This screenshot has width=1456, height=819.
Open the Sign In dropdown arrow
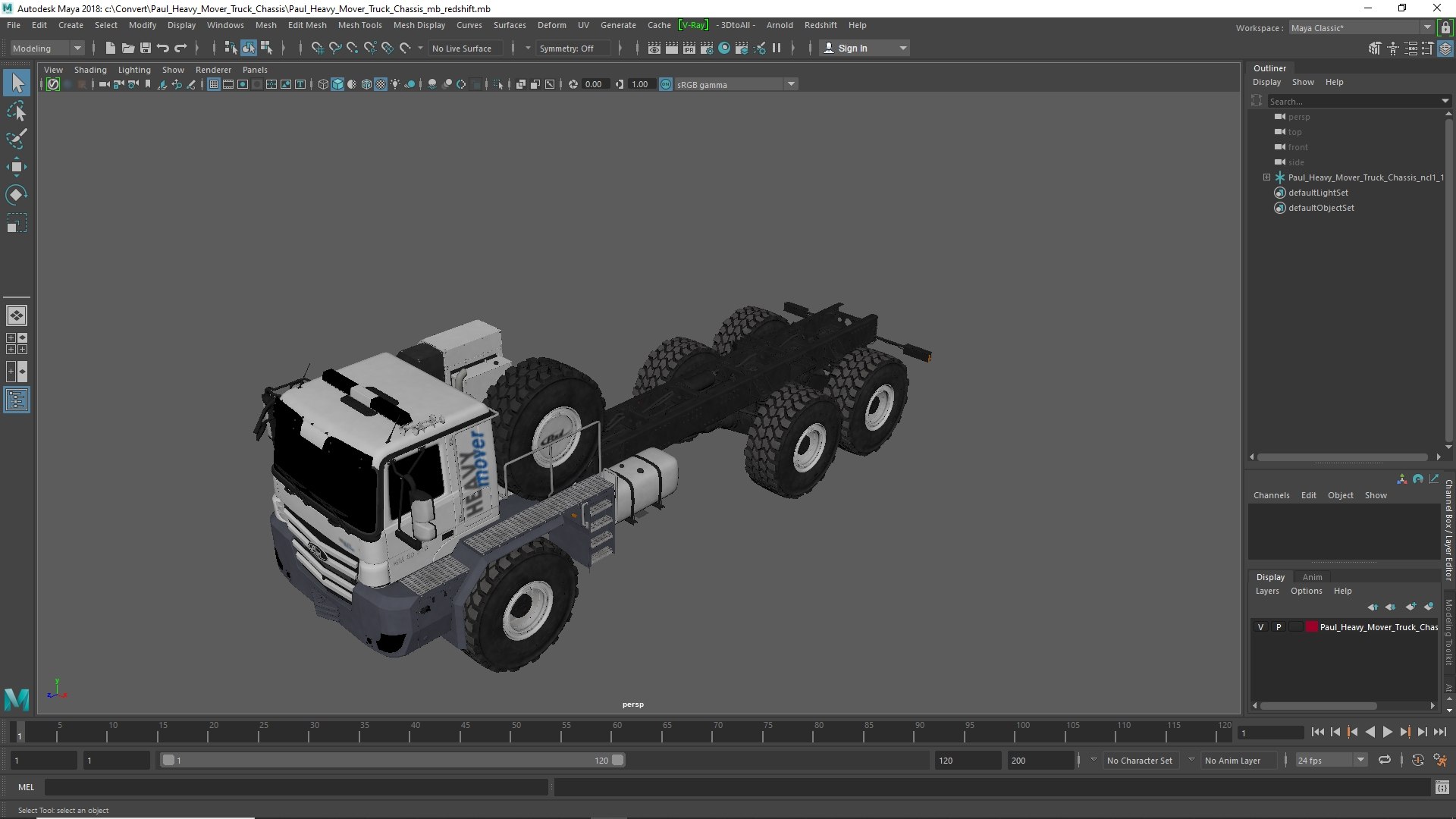pos(902,48)
